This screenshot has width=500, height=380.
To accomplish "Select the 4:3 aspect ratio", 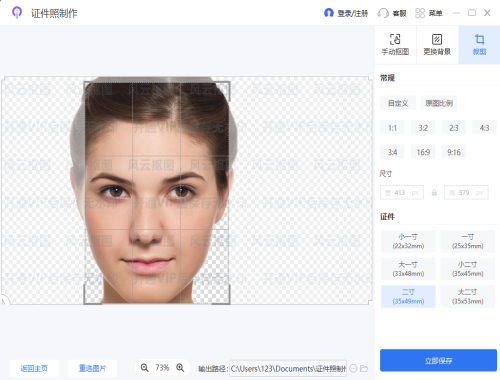I will [x=484, y=128].
